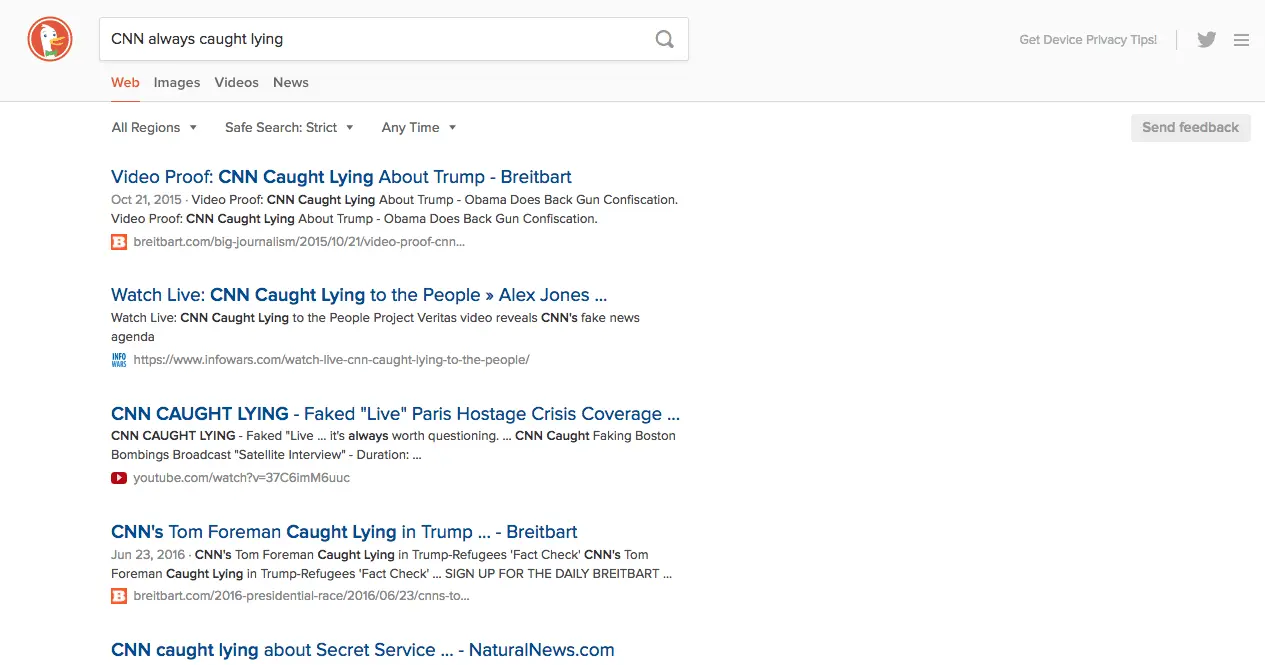Open the All Regions dropdown
Image resolution: width=1265 pixels, height=665 pixels.
point(154,127)
